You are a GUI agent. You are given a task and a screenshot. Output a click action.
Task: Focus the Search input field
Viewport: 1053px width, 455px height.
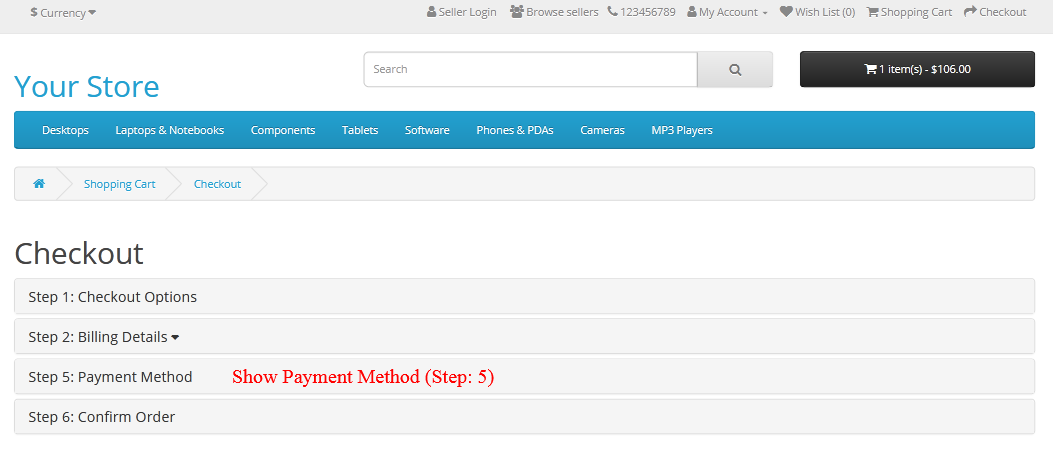coord(531,69)
